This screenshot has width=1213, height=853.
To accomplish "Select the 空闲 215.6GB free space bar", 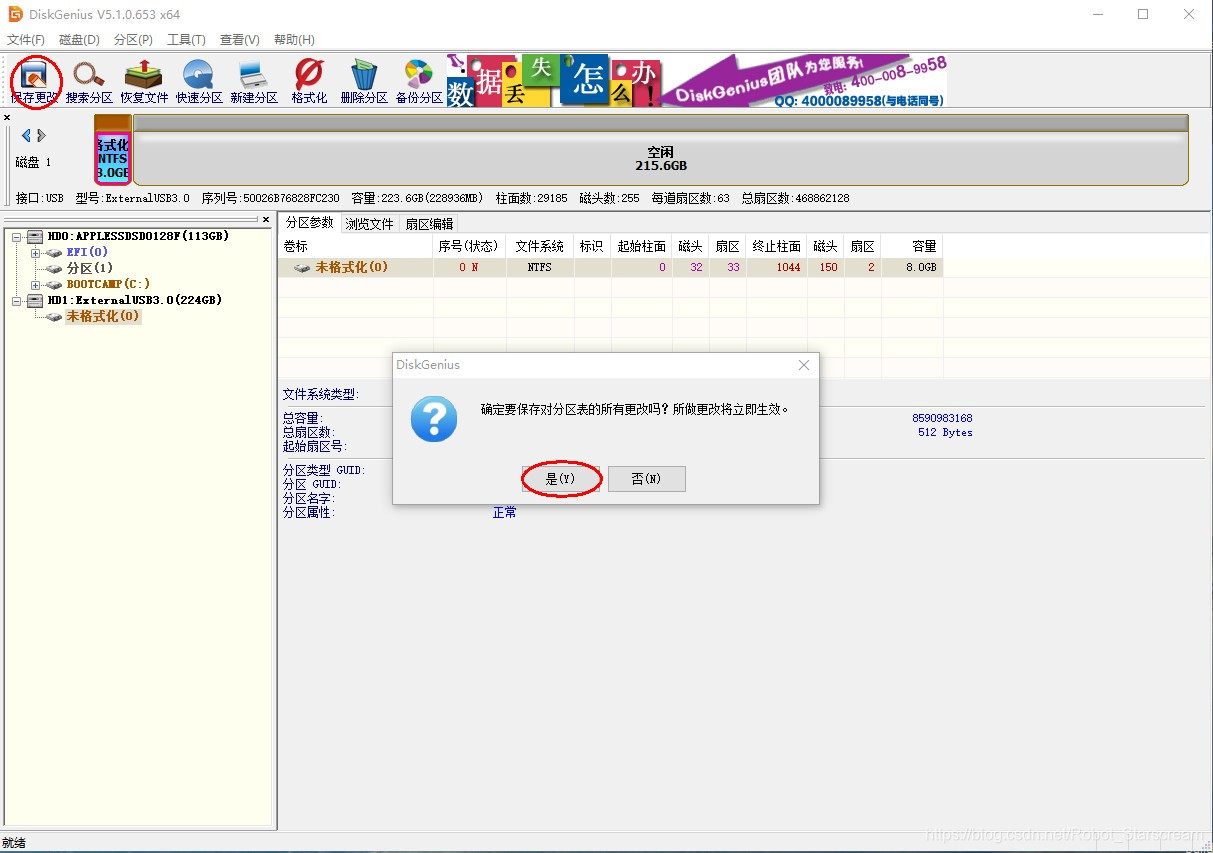I will pyautogui.click(x=660, y=150).
